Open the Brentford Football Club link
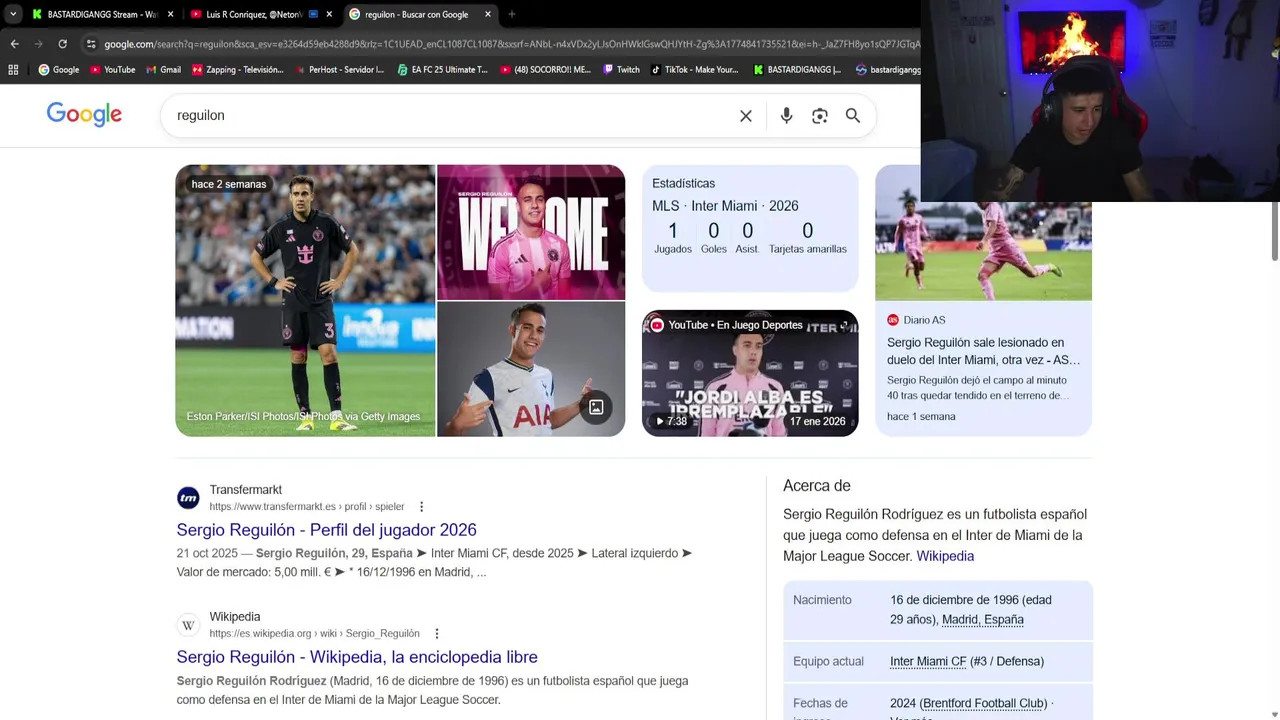 (x=983, y=704)
